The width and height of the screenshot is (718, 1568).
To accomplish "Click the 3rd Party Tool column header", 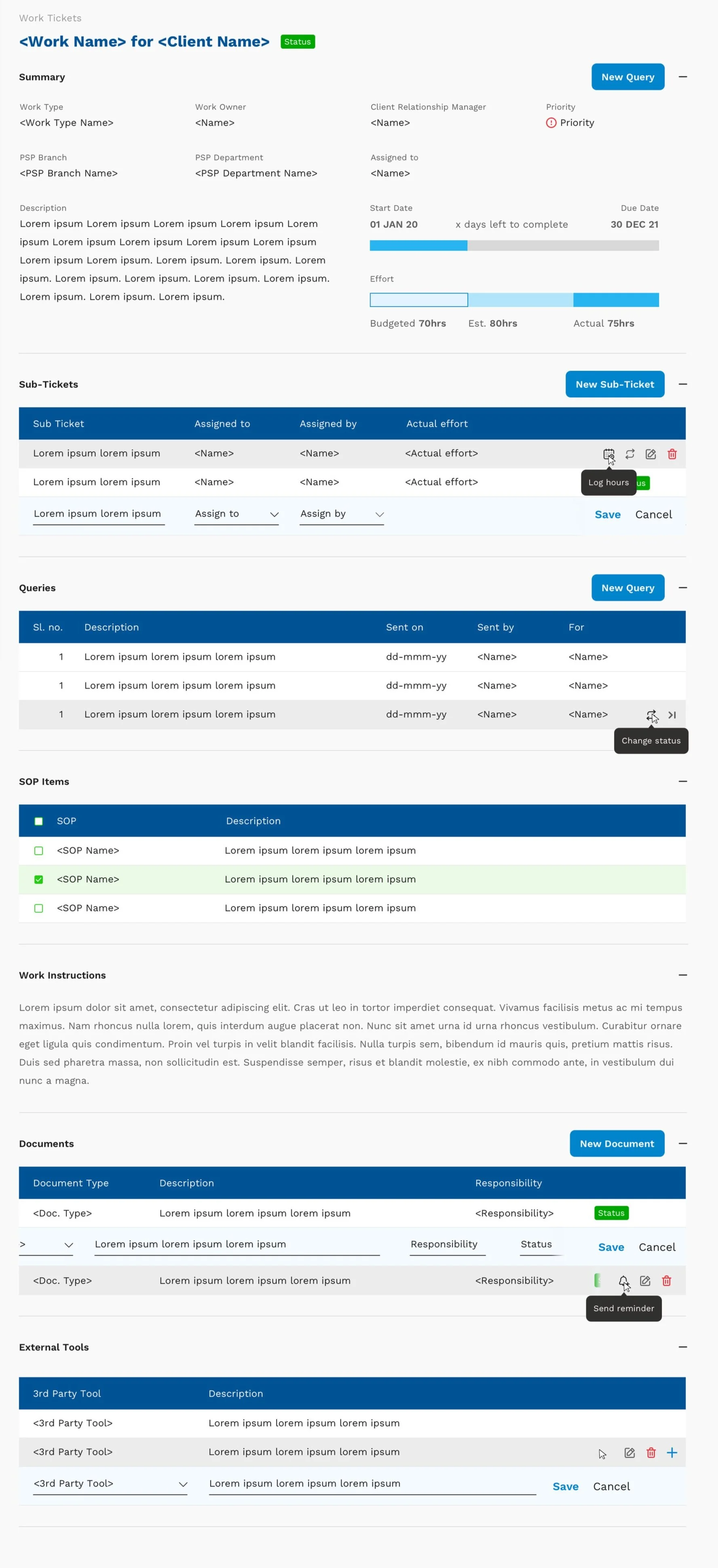I will pyautogui.click(x=67, y=1394).
